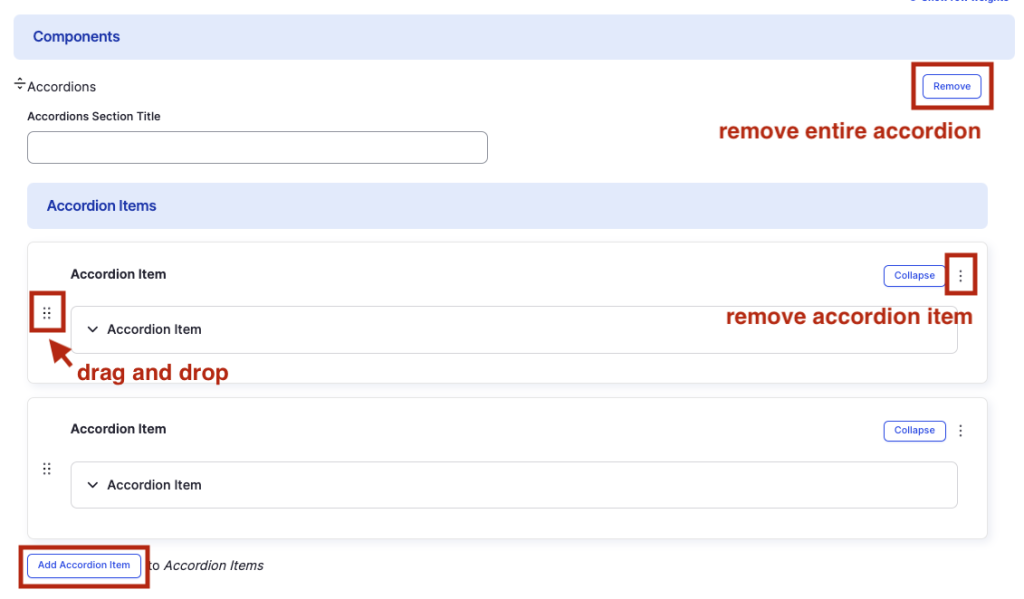Grab the first Accordion Item drag handle
The height and width of the screenshot is (599, 1024).
(x=46, y=313)
